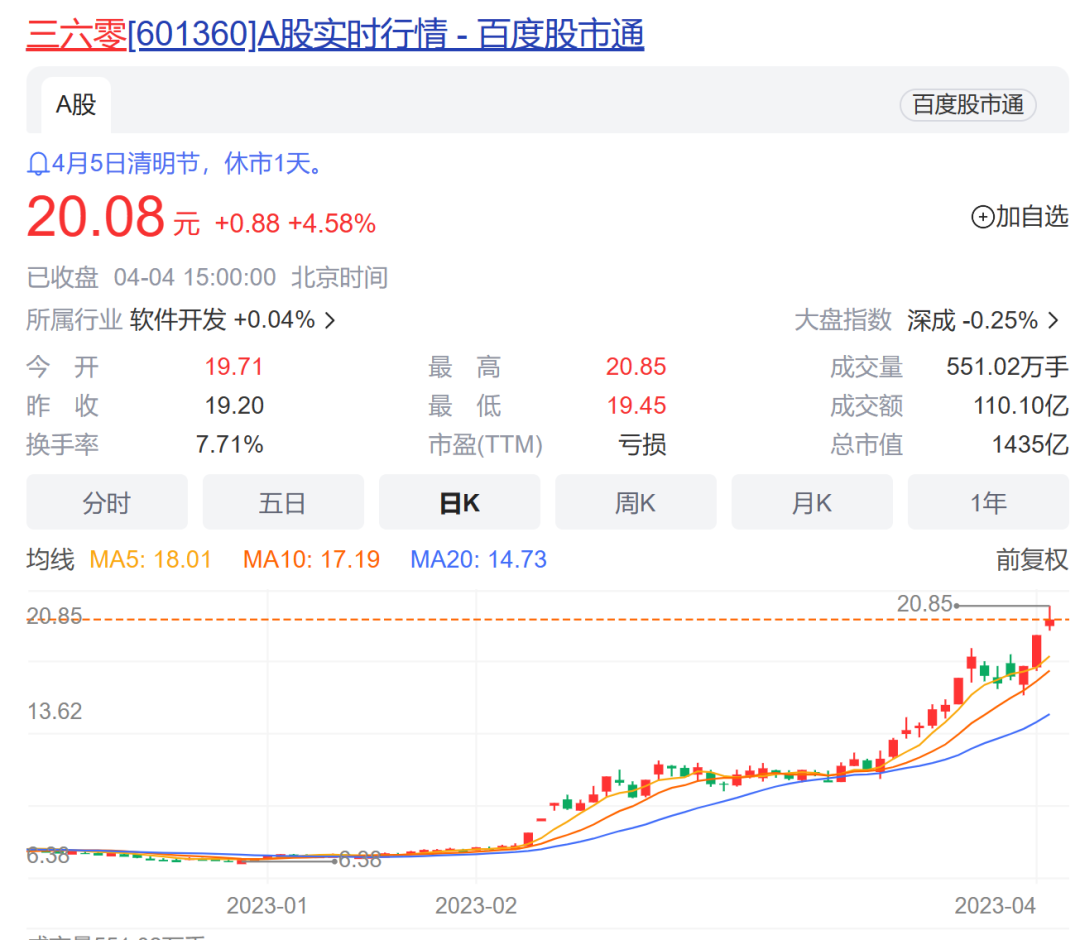
Task: Click 软件开发 +0.04% industry link
Action: (222, 320)
